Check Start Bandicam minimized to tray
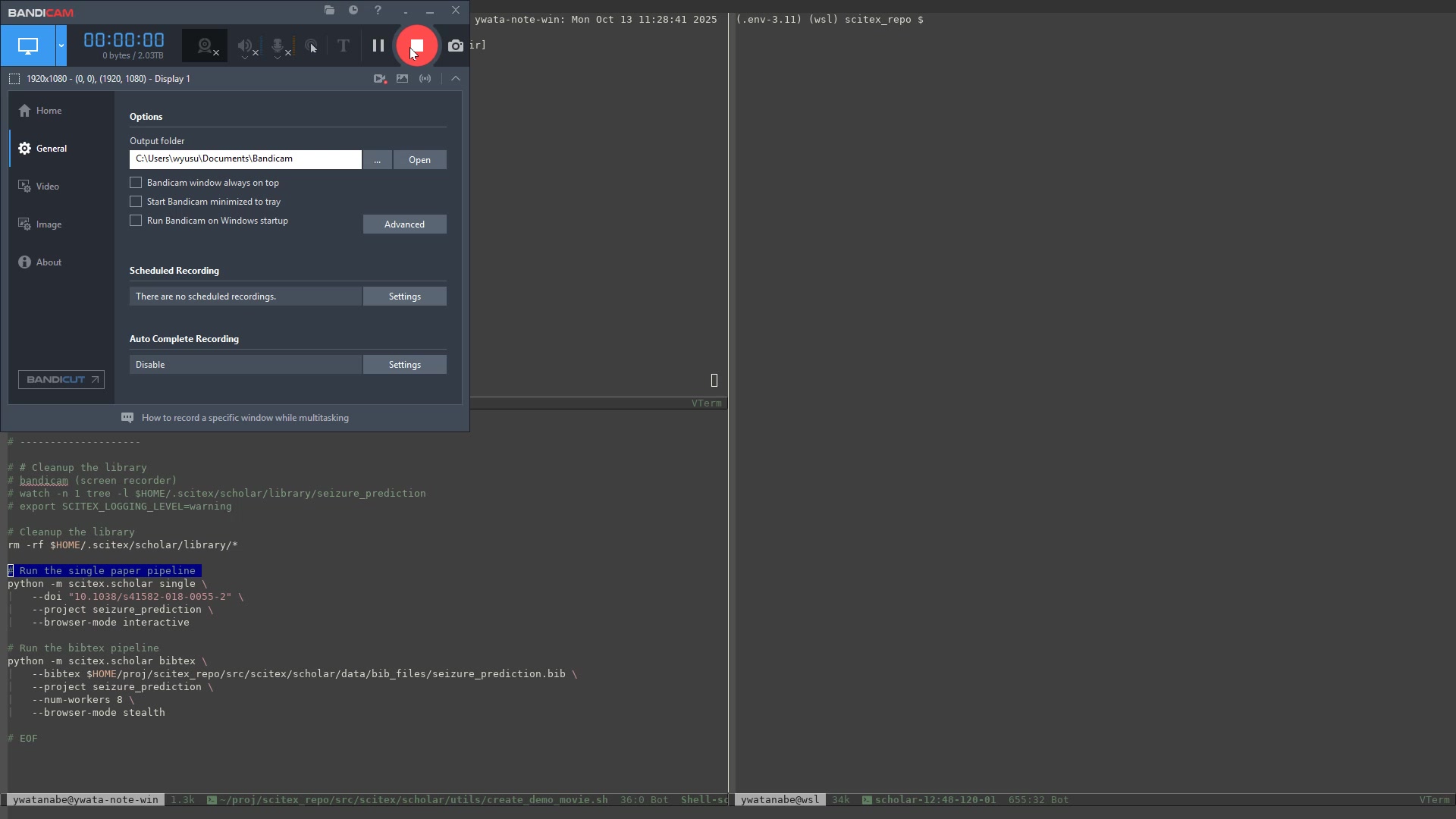The height and width of the screenshot is (819, 1456). tap(136, 202)
